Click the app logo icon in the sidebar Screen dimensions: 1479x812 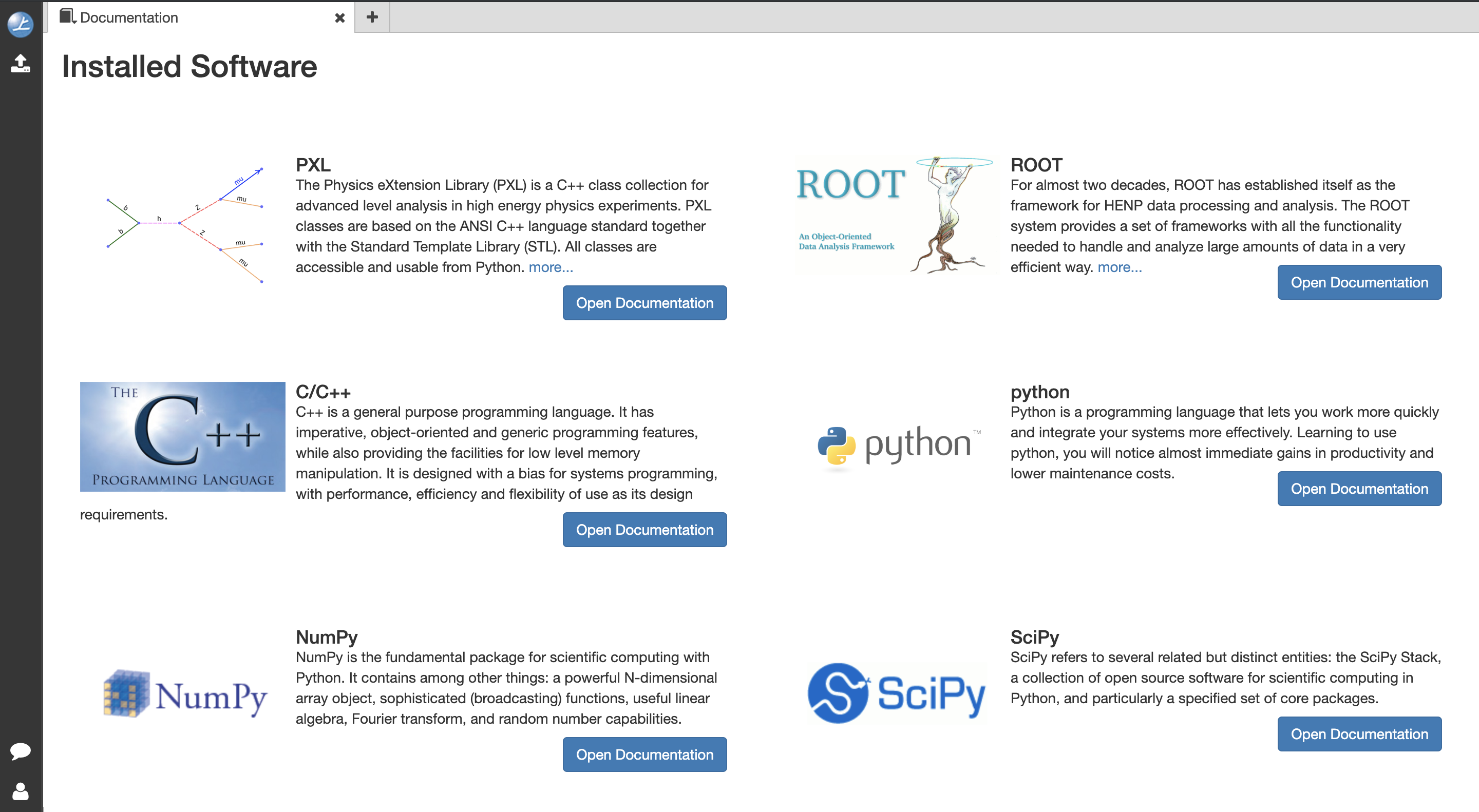pos(21,24)
